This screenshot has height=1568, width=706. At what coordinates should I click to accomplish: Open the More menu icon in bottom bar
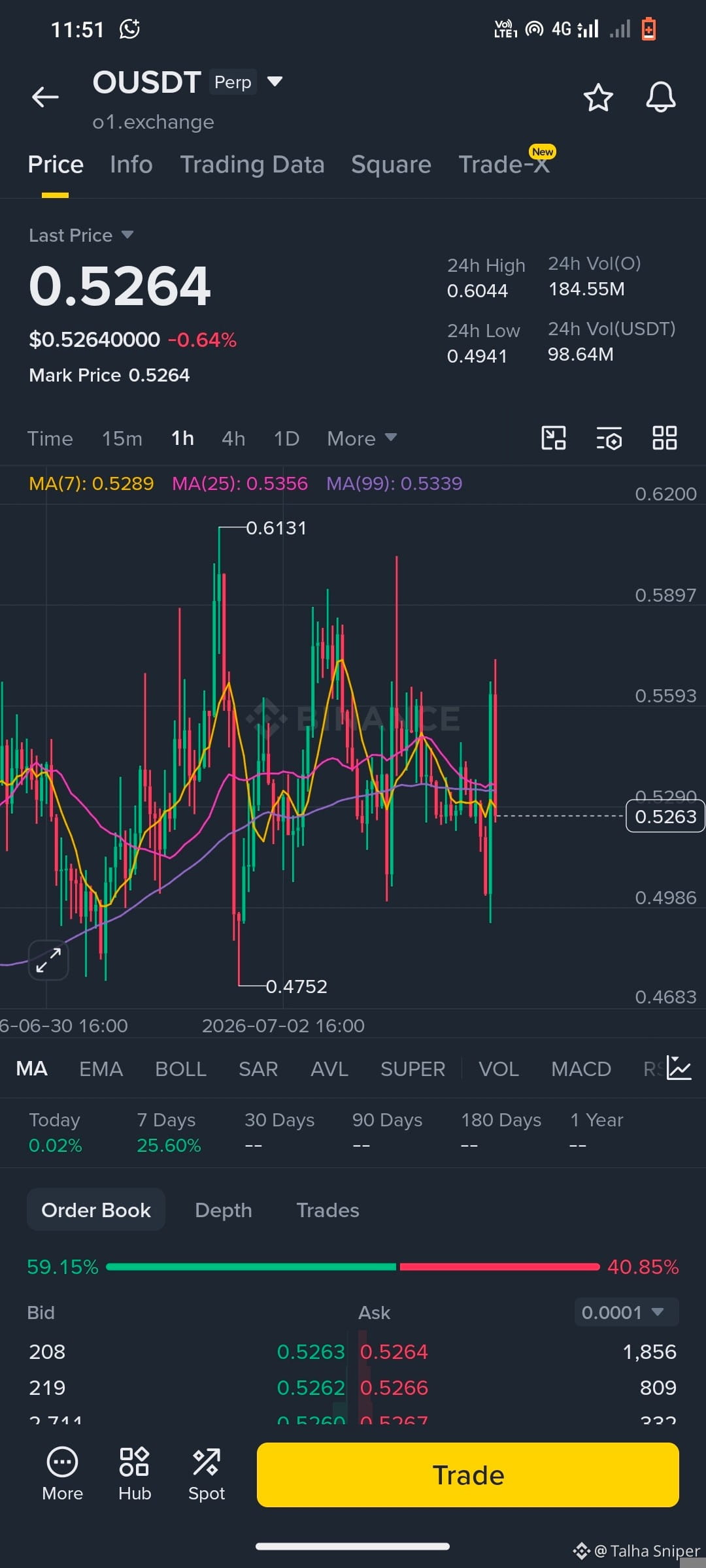click(x=63, y=1475)
